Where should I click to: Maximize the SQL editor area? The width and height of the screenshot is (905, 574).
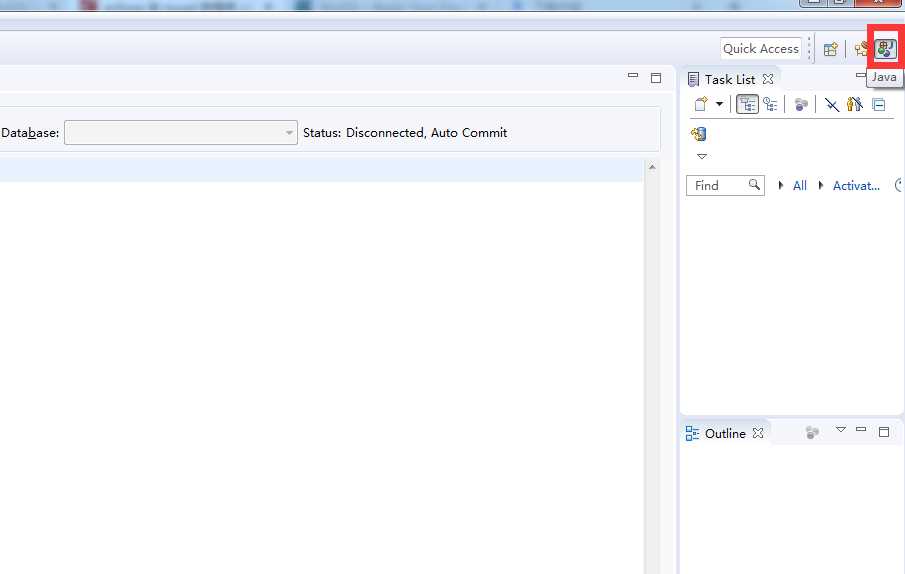656,78
